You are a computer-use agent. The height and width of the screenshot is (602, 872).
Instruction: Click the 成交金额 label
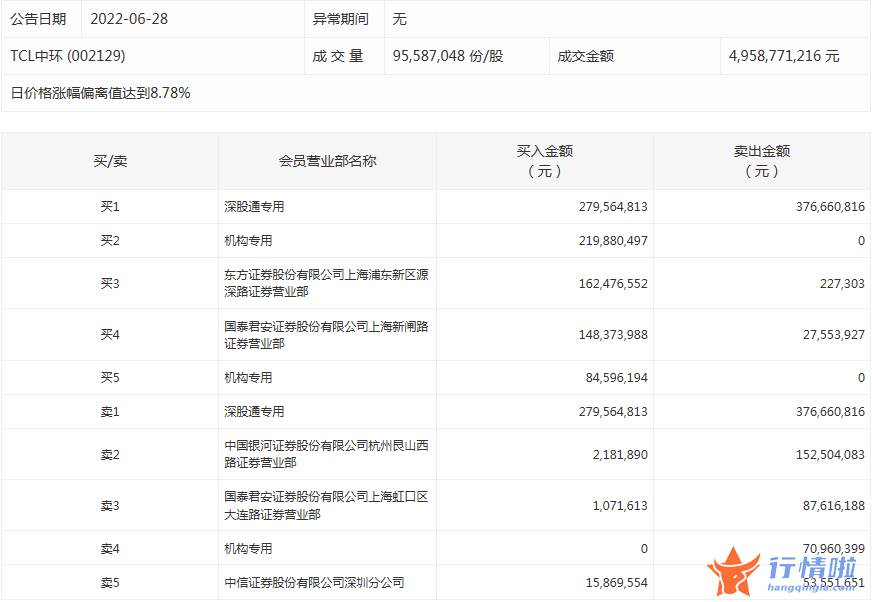[x=585, y=56]
